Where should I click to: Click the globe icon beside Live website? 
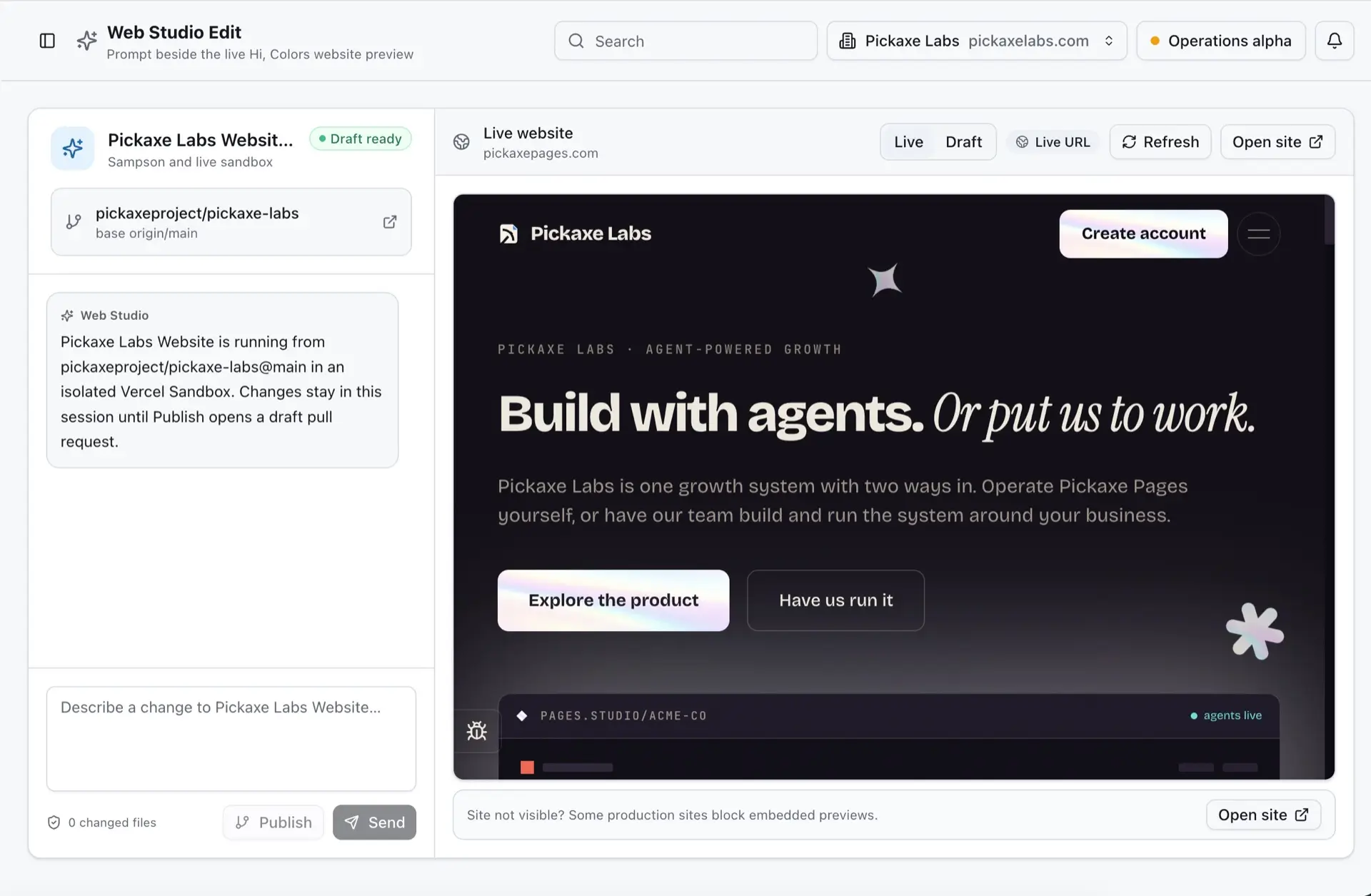[x=461, y=142]
